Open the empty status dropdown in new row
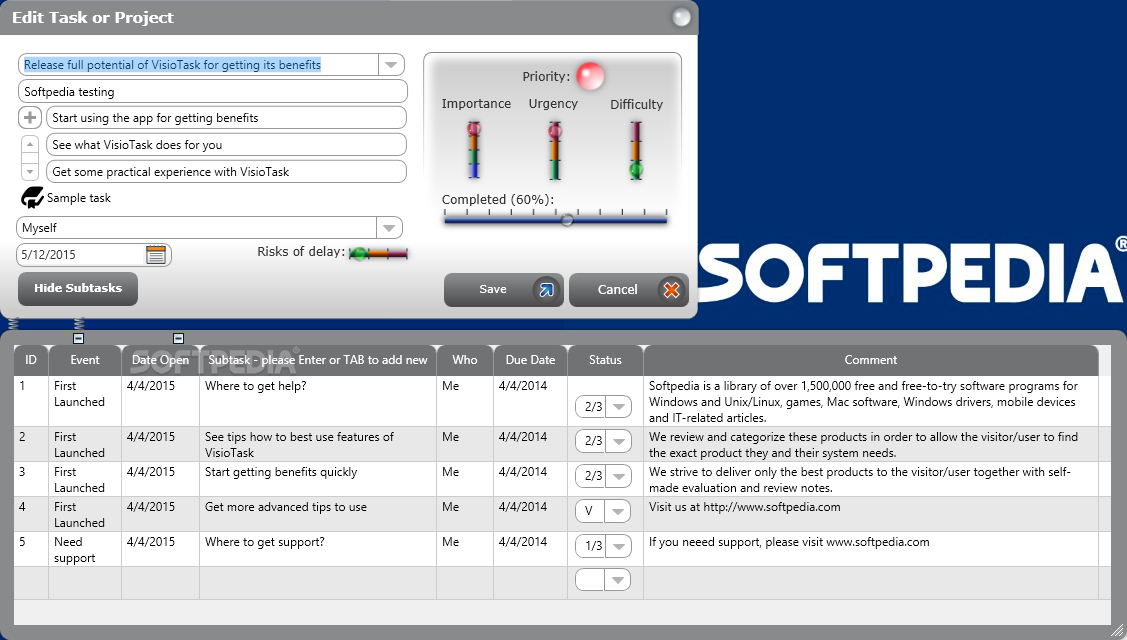Image resolution: width=1127 pixels, height=640 pixels. [x=618, y=580]
